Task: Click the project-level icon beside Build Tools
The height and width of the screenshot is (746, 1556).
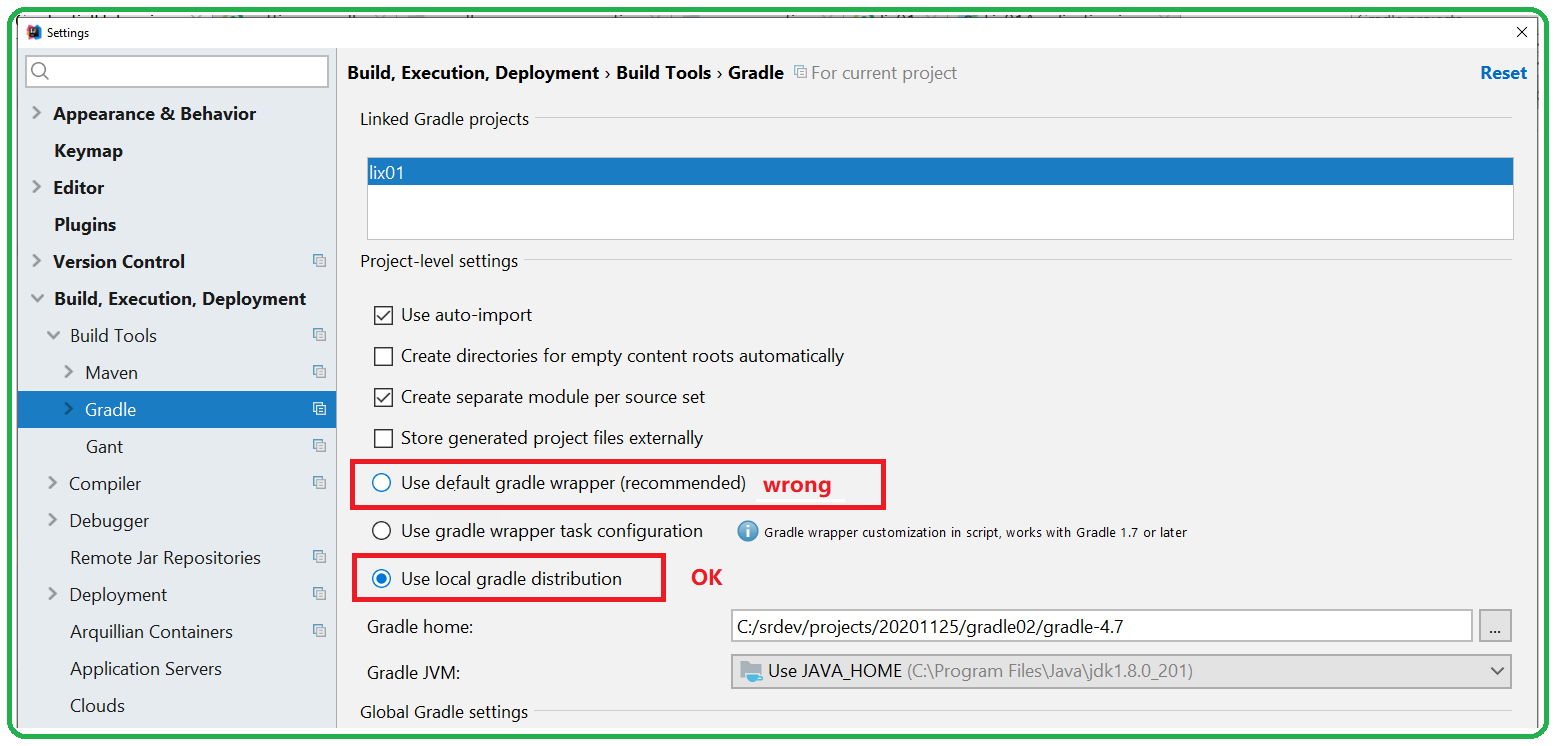Action: pyautogui.click(x=319, y=335)
